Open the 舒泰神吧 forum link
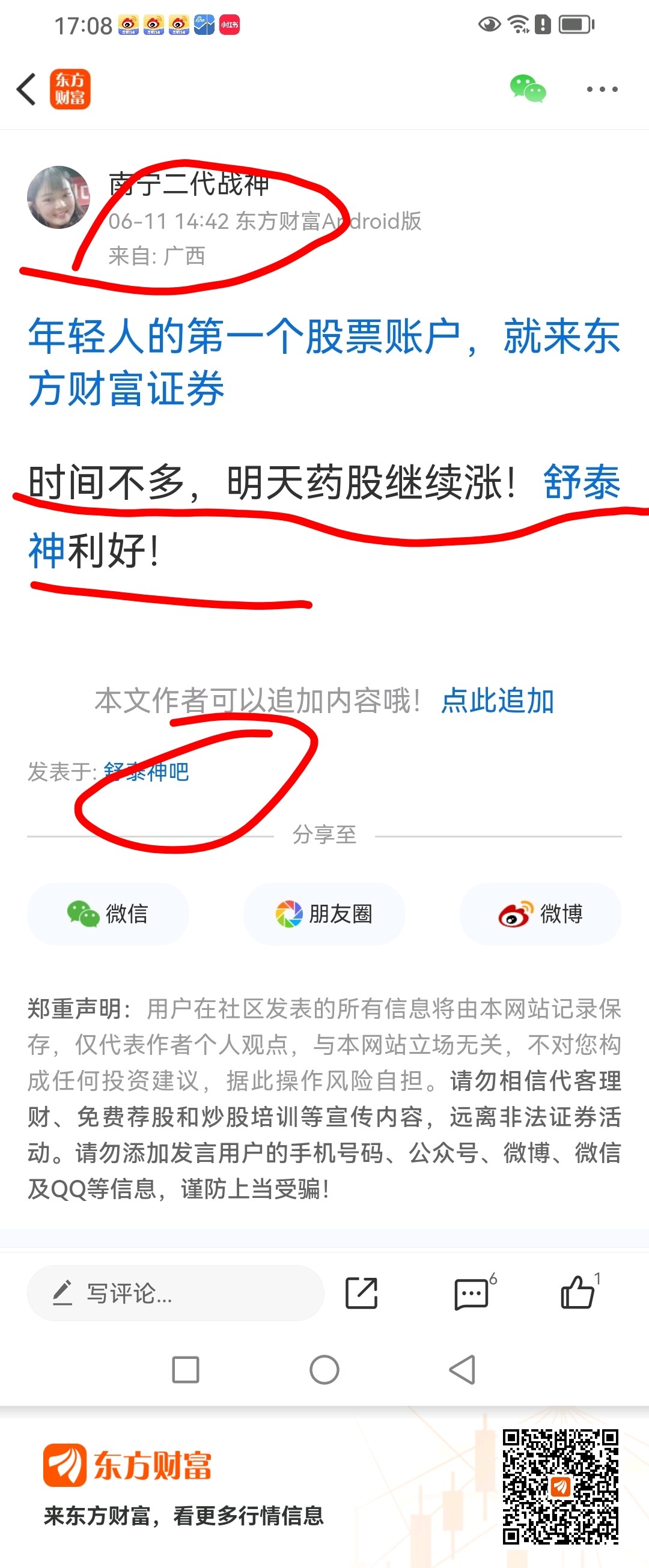The width and height of the screenshot is (649, 1568). tap(147, 771)
